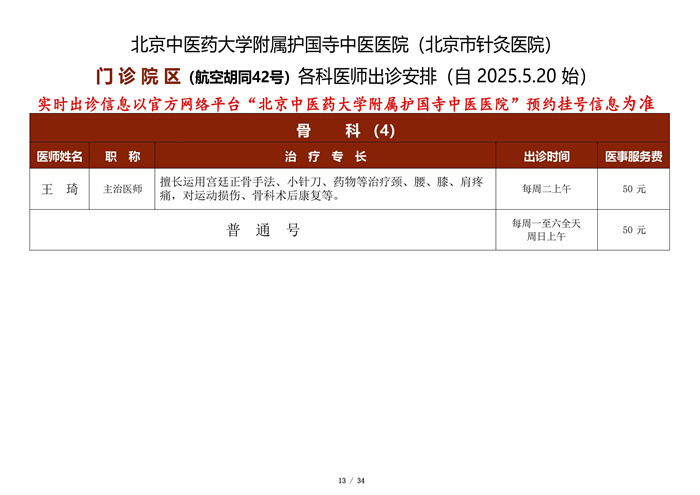
Task: Click the 50 元 fee in 普通号 row
Action: [x=634, y=230]
